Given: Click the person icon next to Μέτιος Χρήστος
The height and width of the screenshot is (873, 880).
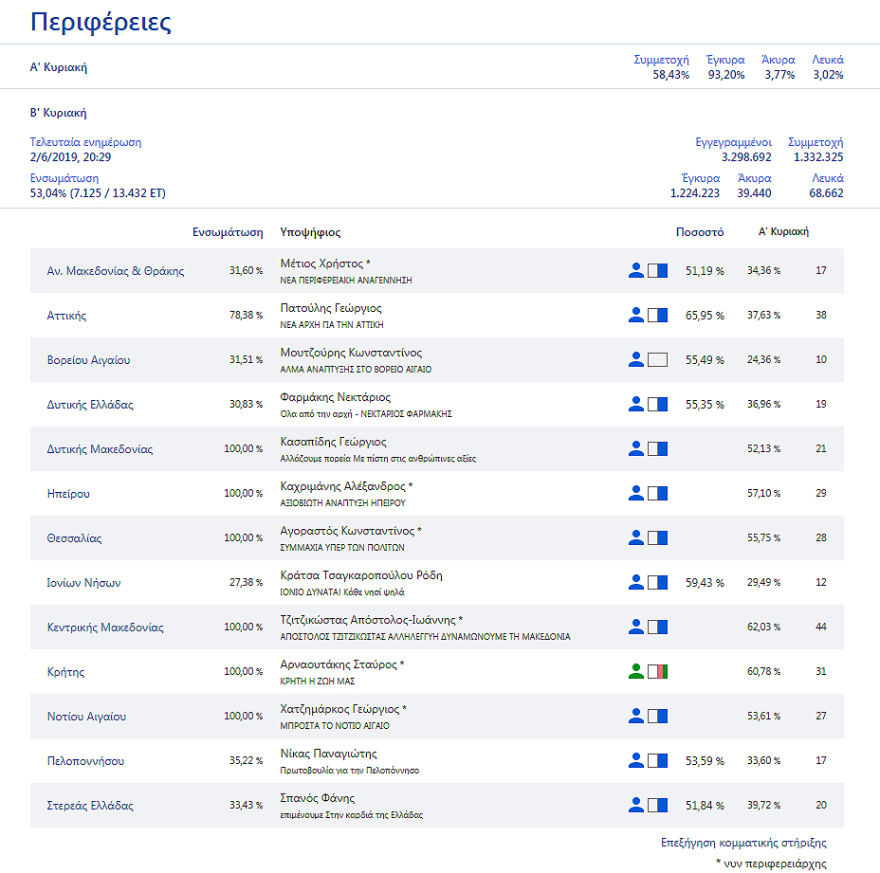Looking at the screenshot, I should [x=635, y=270].
